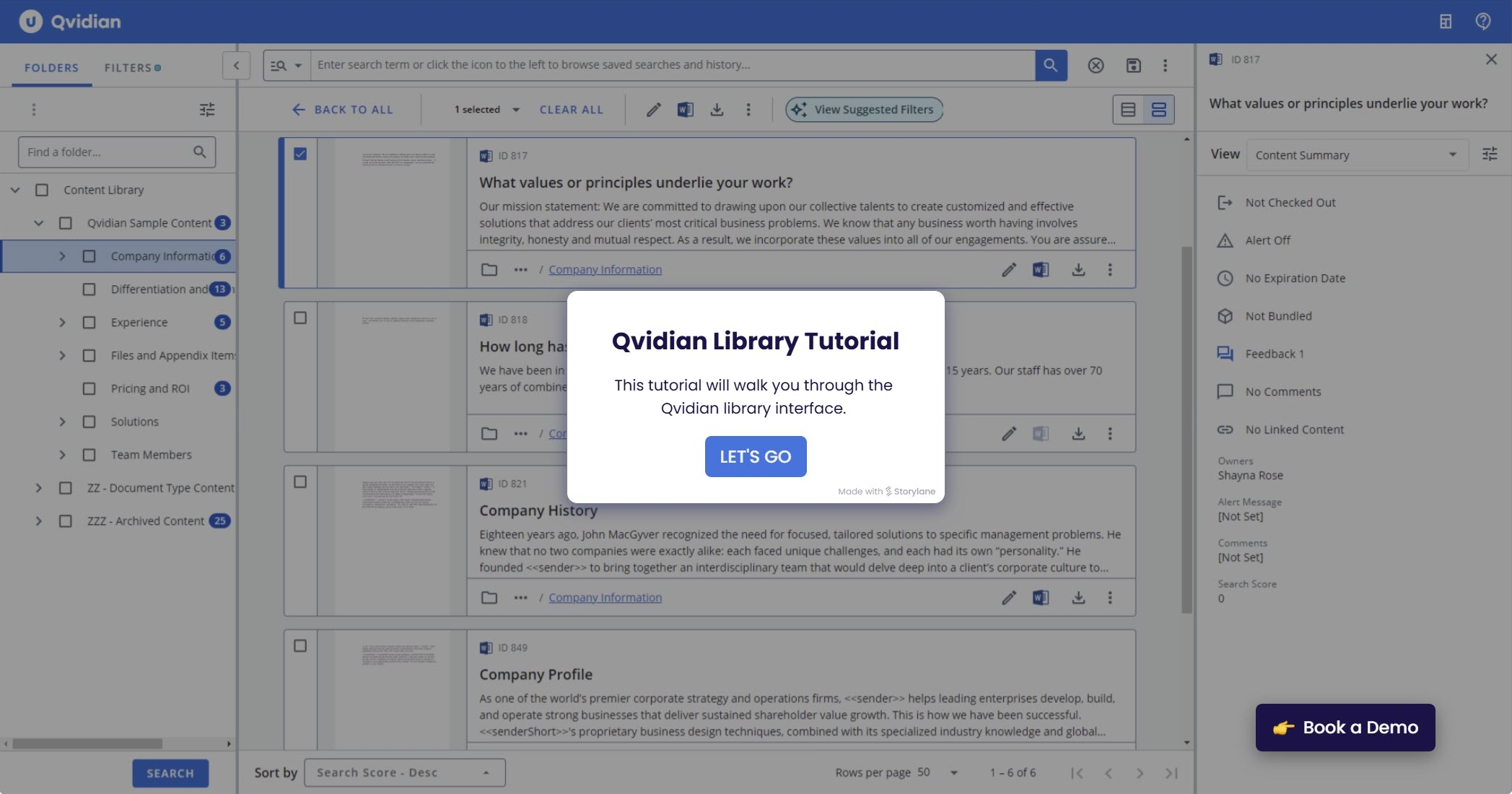Screen dimensions: 1512x794
Task: Clear search with the circled X icon
Action: click(1096, 66)
